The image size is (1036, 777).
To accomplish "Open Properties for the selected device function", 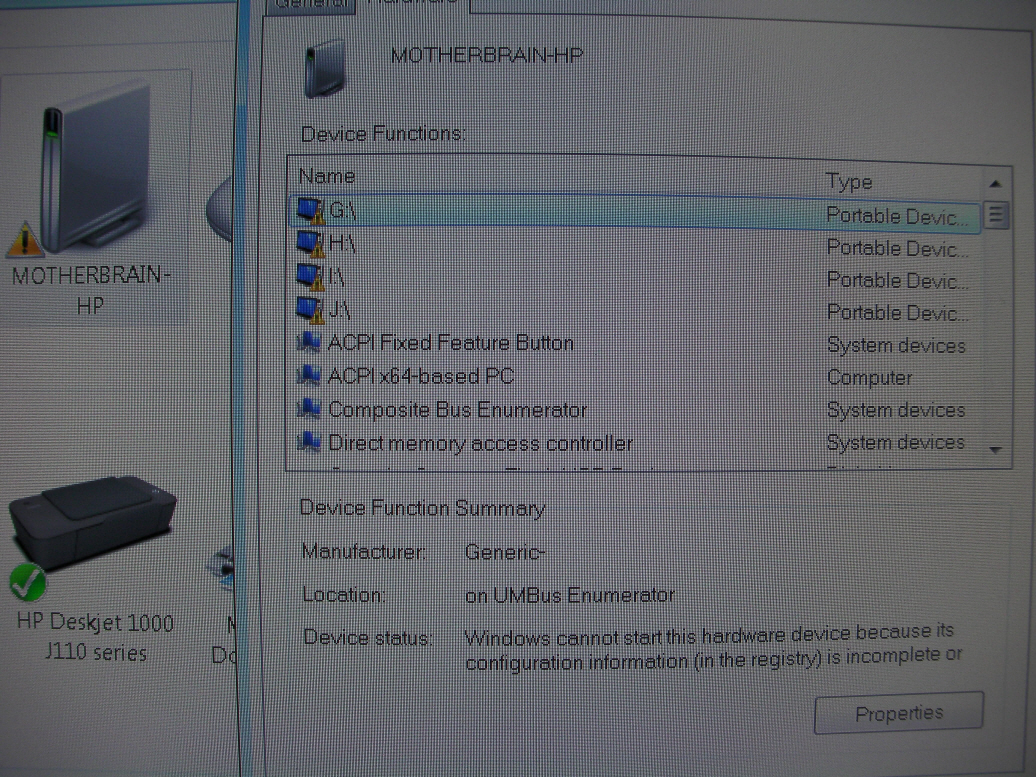I will coord(899,713).
